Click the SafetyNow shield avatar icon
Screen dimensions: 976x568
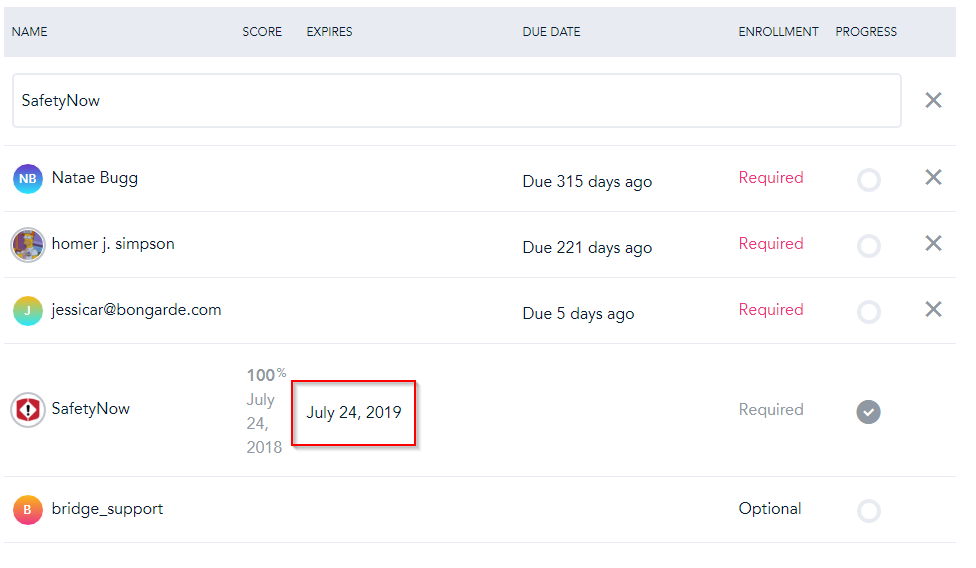coord(28,410)
